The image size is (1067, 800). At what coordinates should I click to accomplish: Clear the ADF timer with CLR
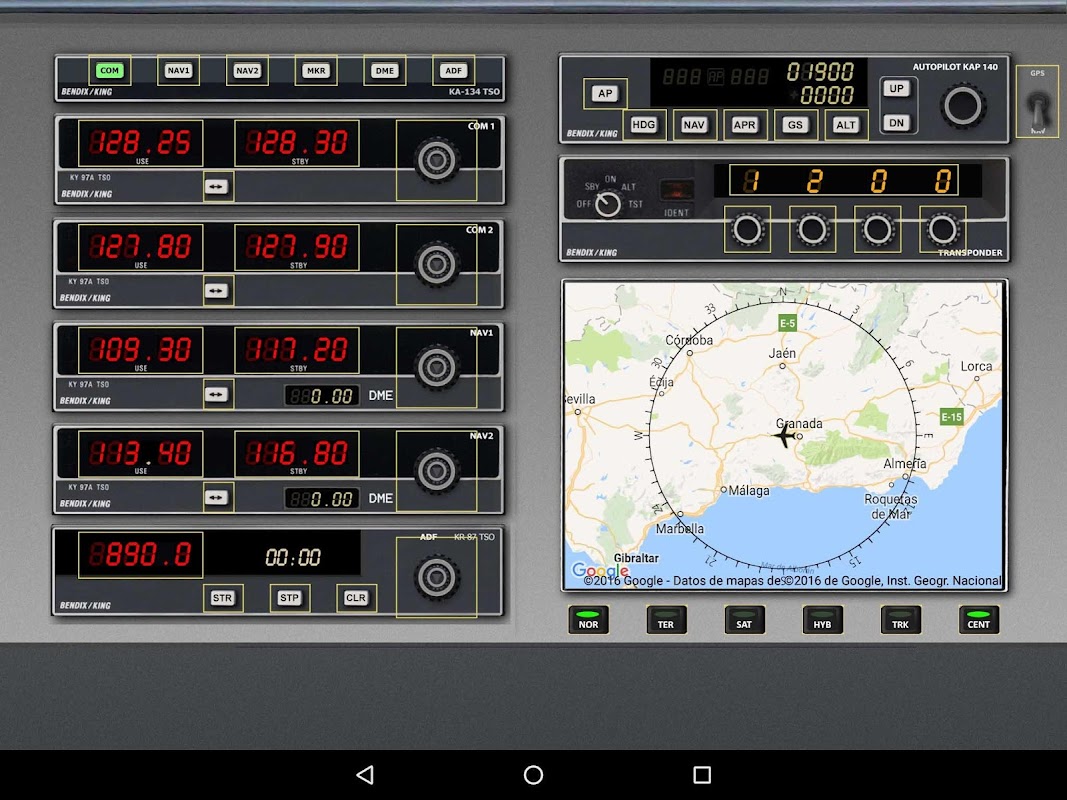click(356, 598)
